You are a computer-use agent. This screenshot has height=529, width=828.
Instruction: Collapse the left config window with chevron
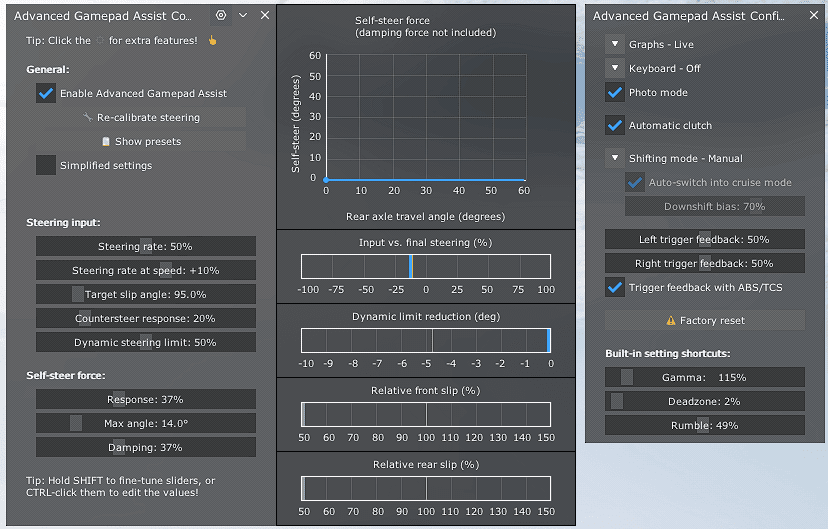pyautogui.click(x=243, y=15)
